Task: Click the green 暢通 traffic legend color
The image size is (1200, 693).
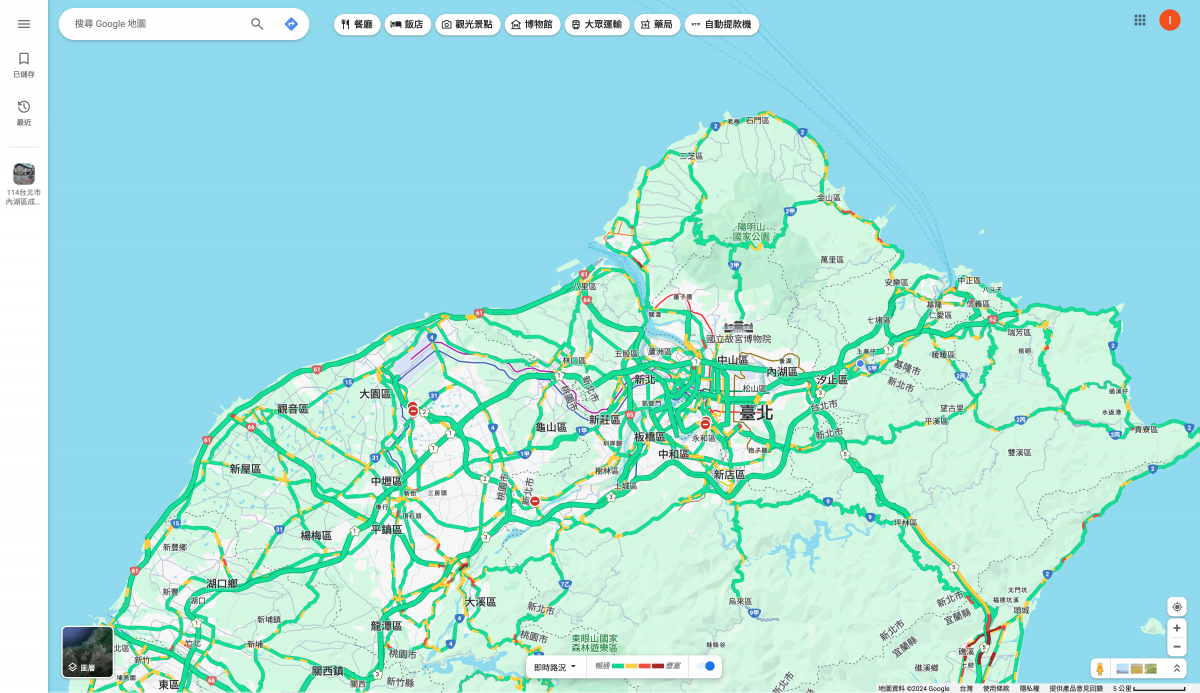Action: tap(617, 666)
